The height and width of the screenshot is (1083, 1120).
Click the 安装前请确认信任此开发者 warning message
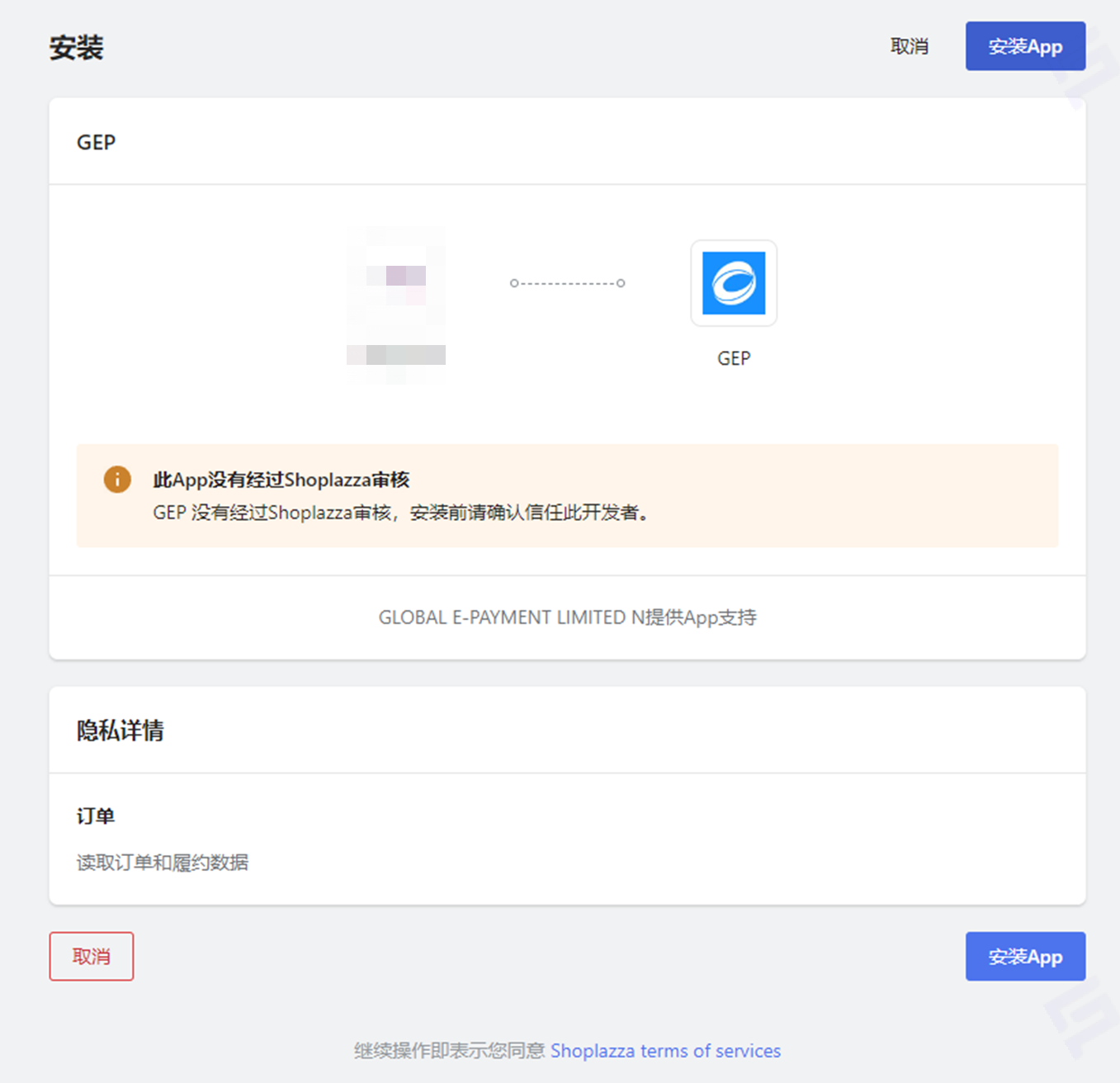pyautogui.click(x=528, y=513)
